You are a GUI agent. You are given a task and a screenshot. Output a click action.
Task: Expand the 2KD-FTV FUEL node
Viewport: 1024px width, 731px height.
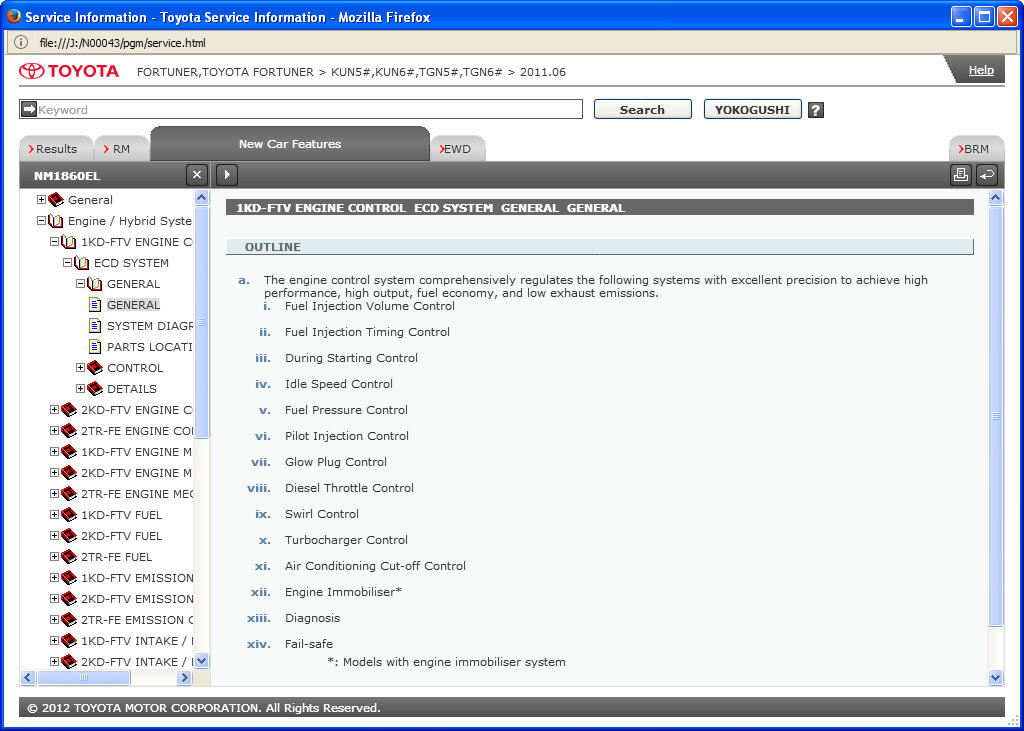click(55, 536)
